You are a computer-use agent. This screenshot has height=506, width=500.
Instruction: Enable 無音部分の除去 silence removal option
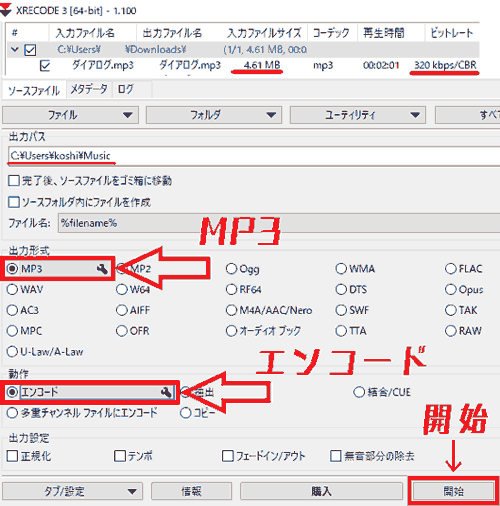click(336, 456)
